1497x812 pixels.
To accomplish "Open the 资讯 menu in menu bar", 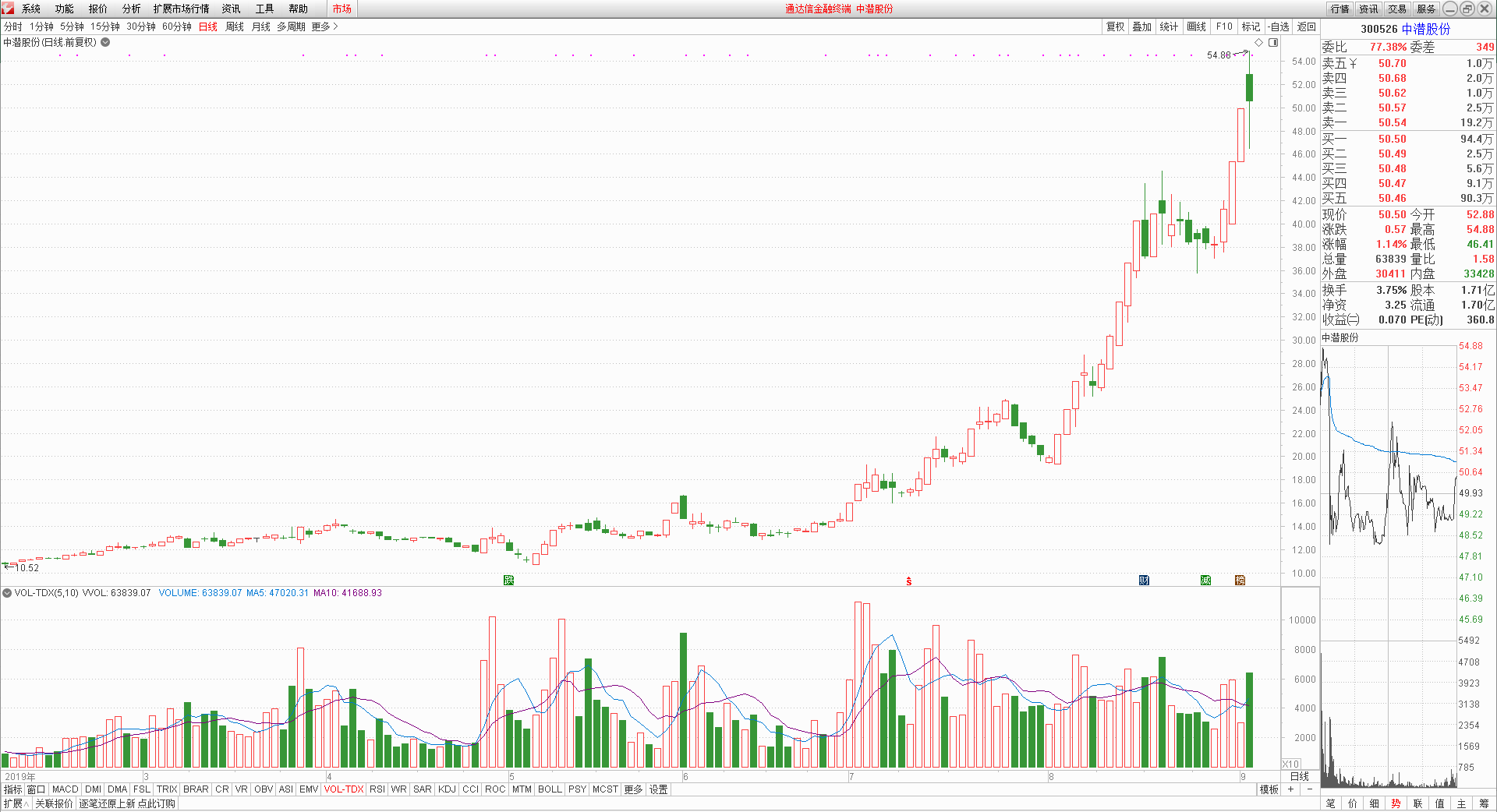I will [x=231, y=9].
